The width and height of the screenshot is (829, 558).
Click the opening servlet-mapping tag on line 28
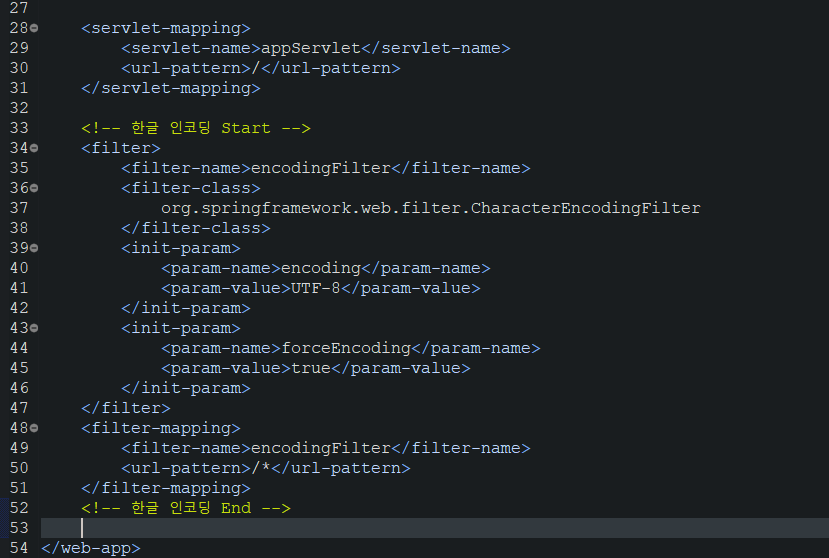tap(165, 28)
